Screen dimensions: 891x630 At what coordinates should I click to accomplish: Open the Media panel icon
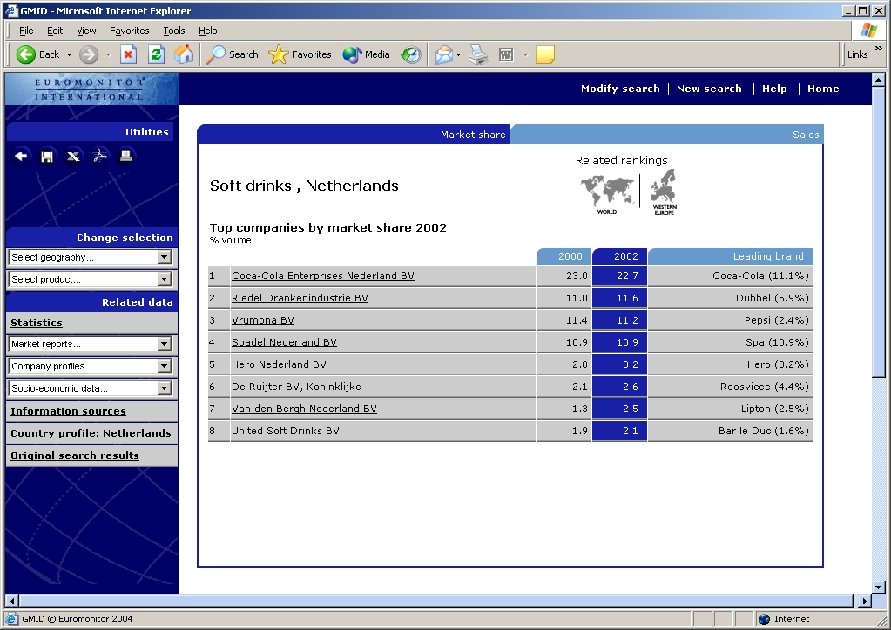click(x=351, y=54)
